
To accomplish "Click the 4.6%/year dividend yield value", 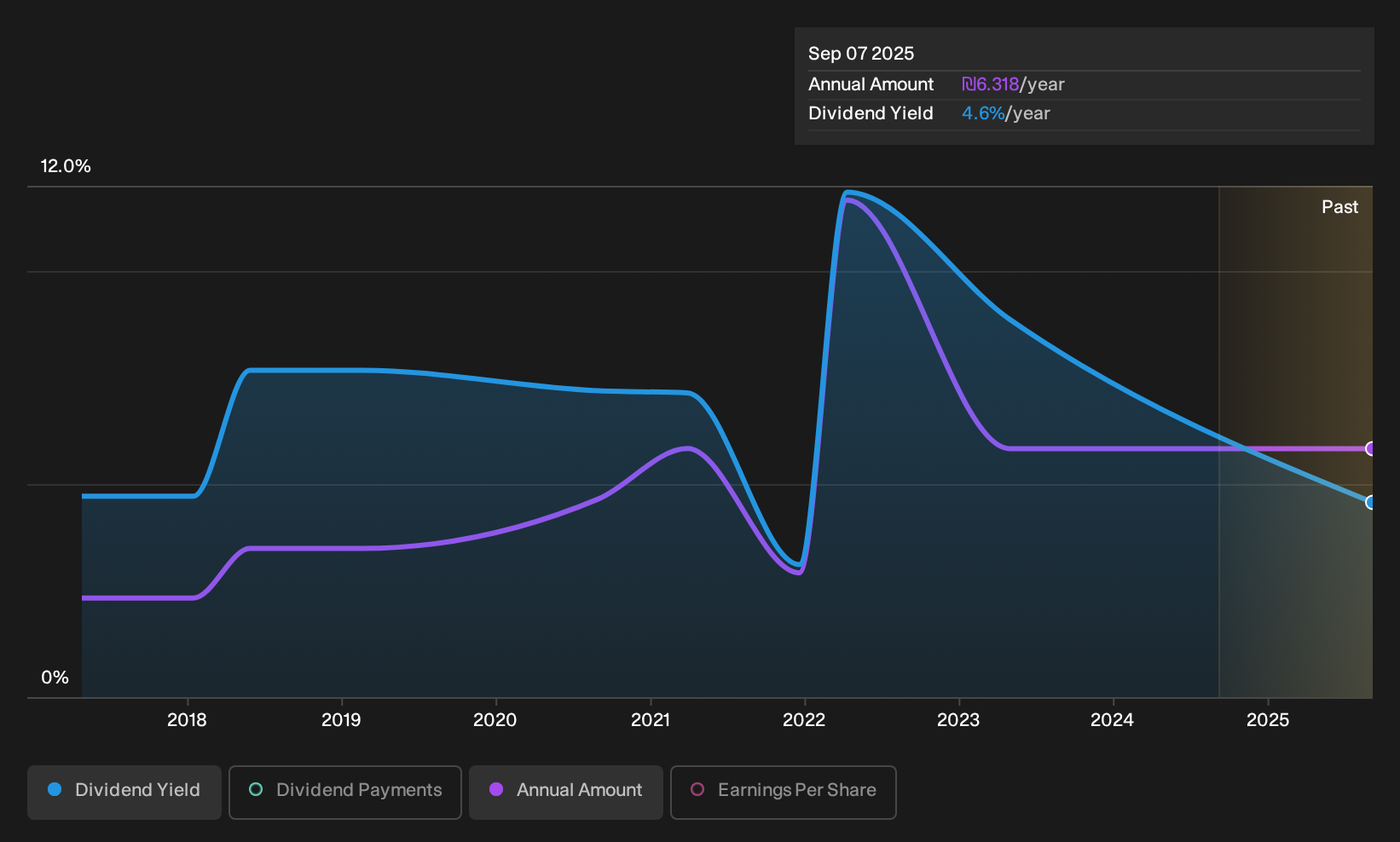I will click(x=1006, y=113).
